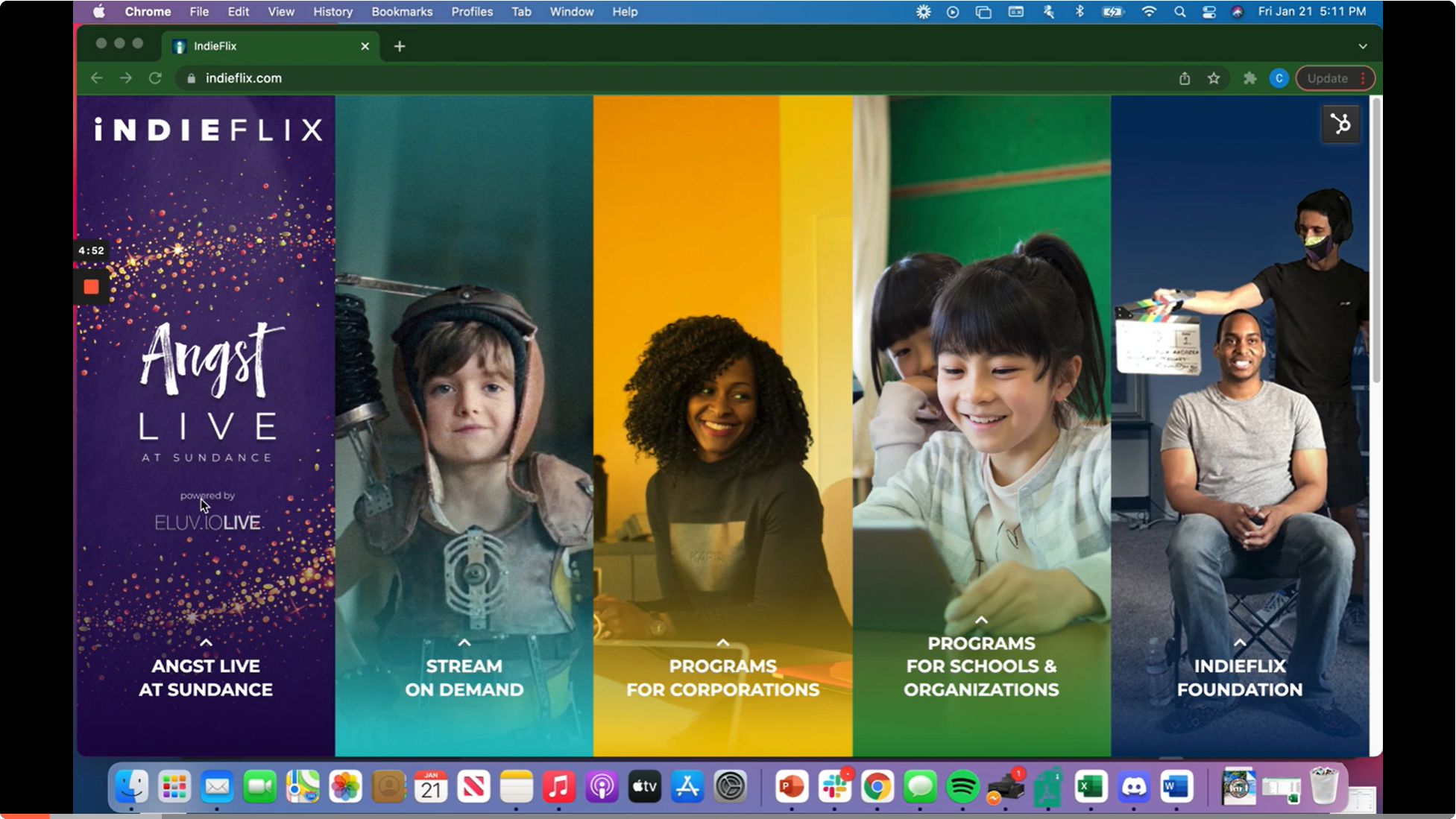Open the Window menu
This screenshot has height=819, width=1456.
pos(572,11)
